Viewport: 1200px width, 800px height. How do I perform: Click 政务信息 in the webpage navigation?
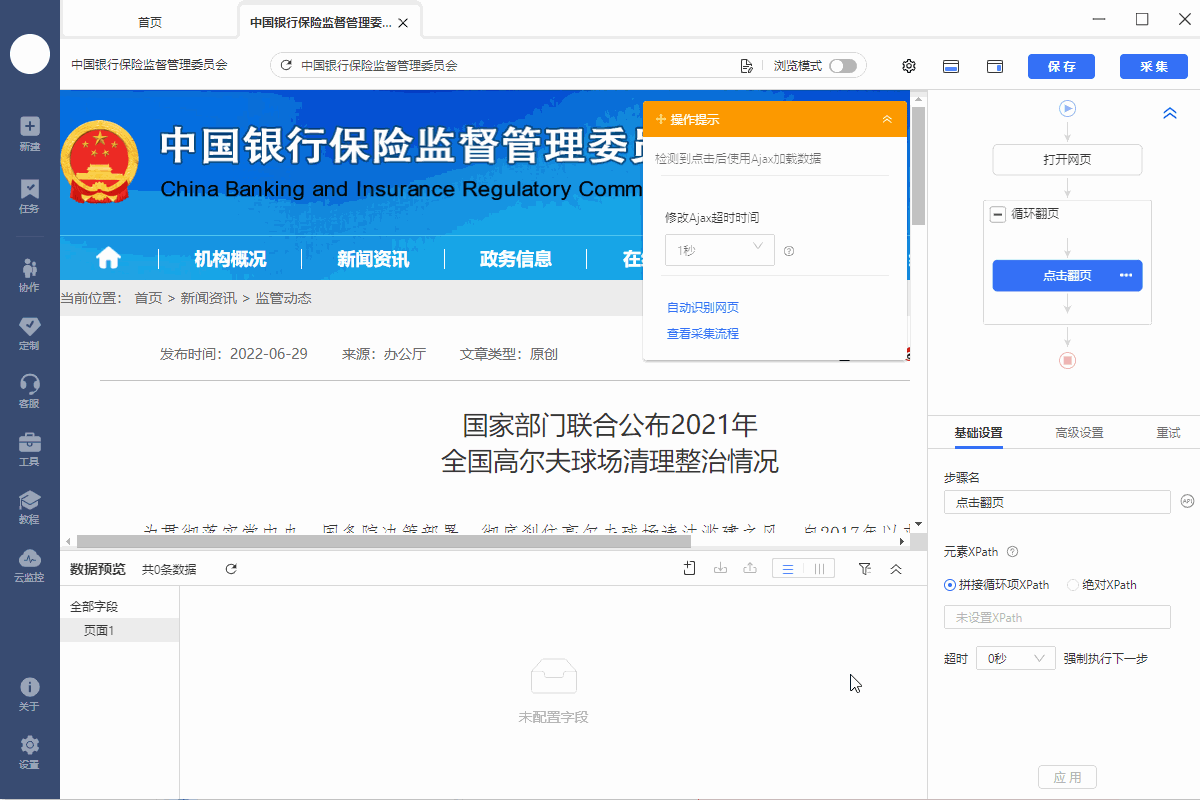[x=516, y=259]
